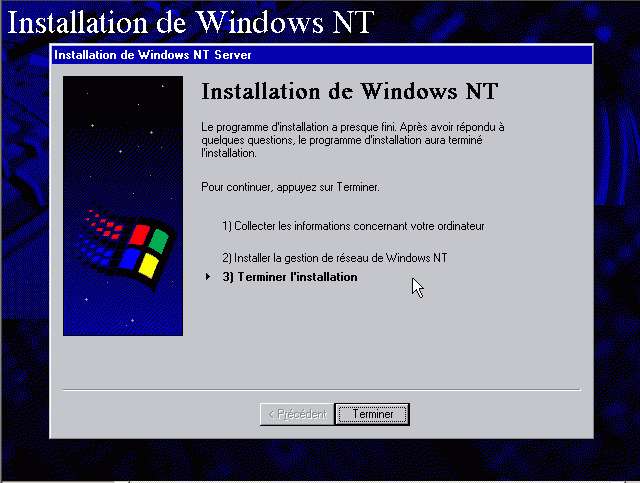Click the disabled Précédent button
Screen dimensions: 640x483
click(x=297, y=414)
